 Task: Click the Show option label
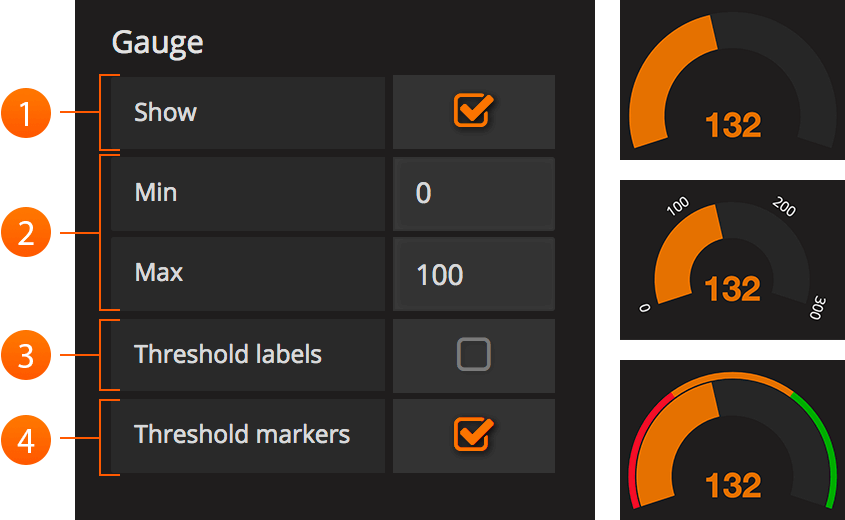point(166,112)
